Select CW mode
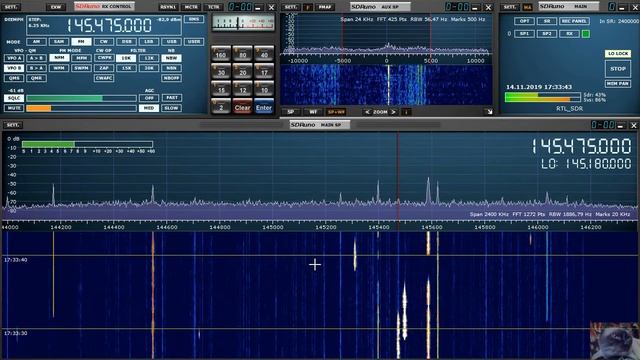The width and height of the screenshot is (640, 360). [104, 42]
